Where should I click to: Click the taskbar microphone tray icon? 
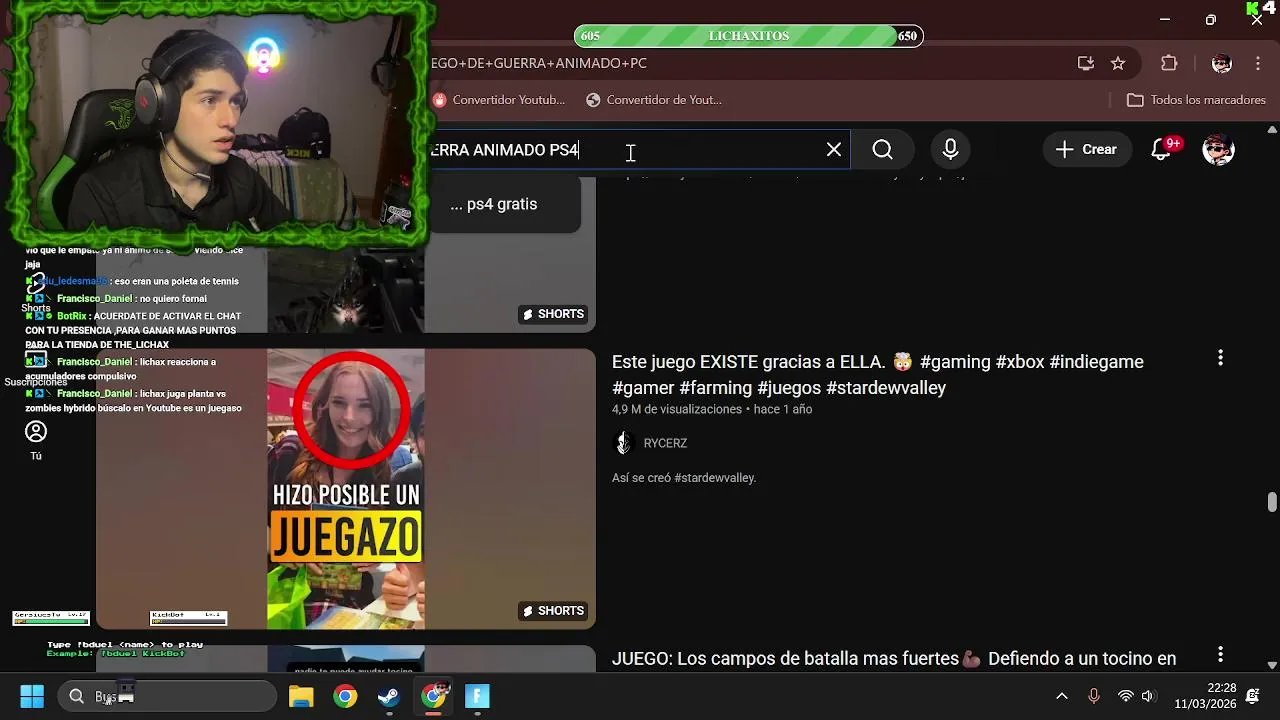pyautogui.click(x=1094, y=696)
